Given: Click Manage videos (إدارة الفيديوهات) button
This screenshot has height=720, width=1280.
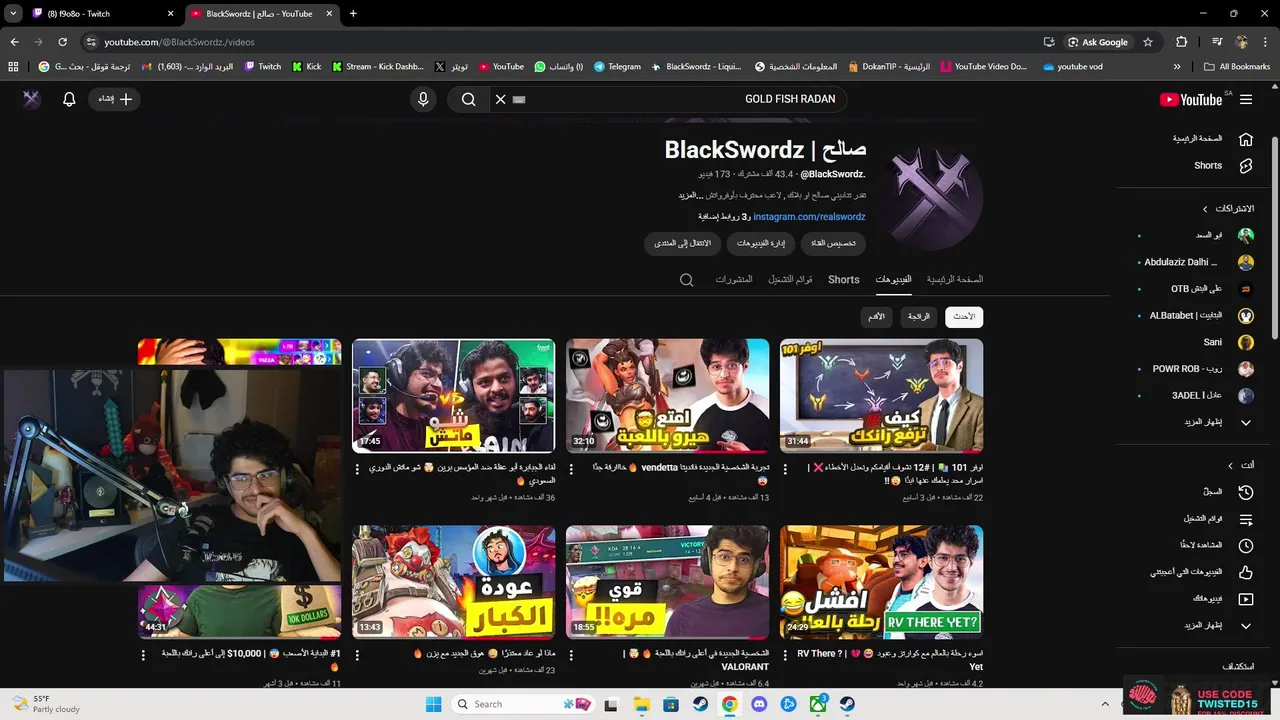Looking at the screenshot, I should [761, 243].
